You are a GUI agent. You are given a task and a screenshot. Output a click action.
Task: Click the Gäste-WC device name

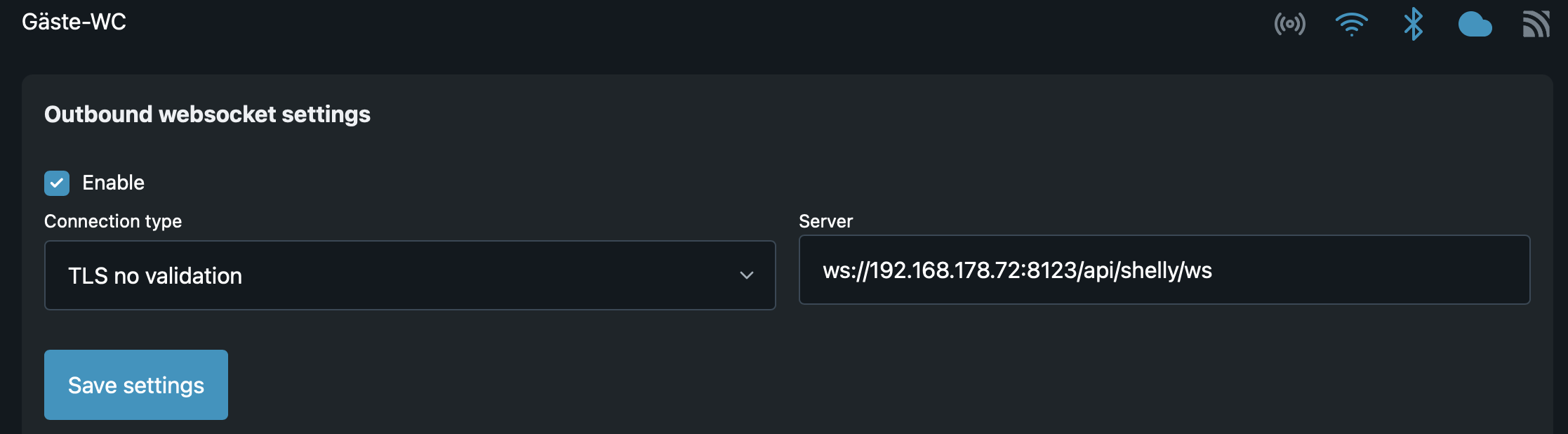click(x=74, y=22)
